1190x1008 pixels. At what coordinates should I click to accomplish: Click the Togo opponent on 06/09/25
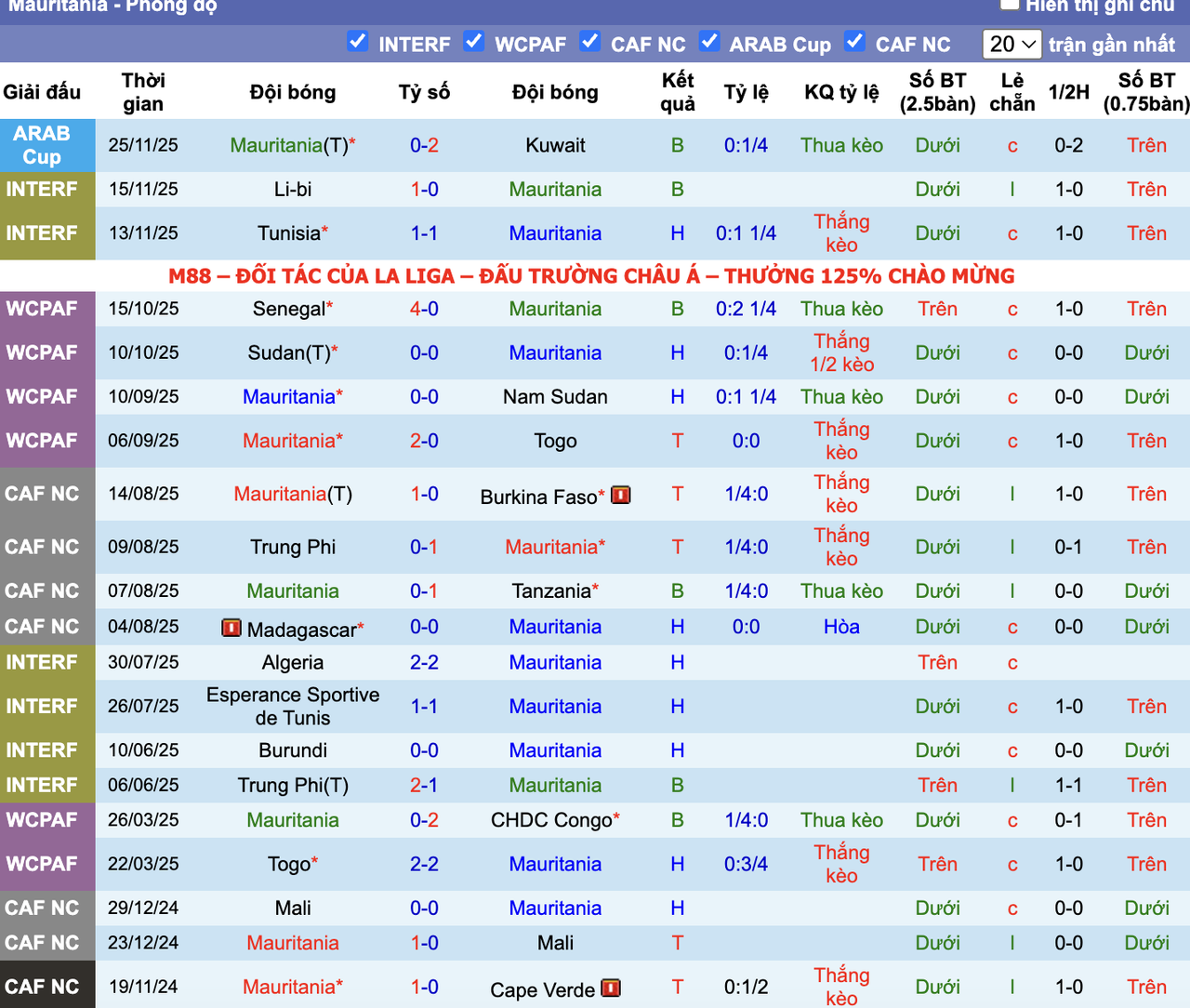tap(555, 441)
